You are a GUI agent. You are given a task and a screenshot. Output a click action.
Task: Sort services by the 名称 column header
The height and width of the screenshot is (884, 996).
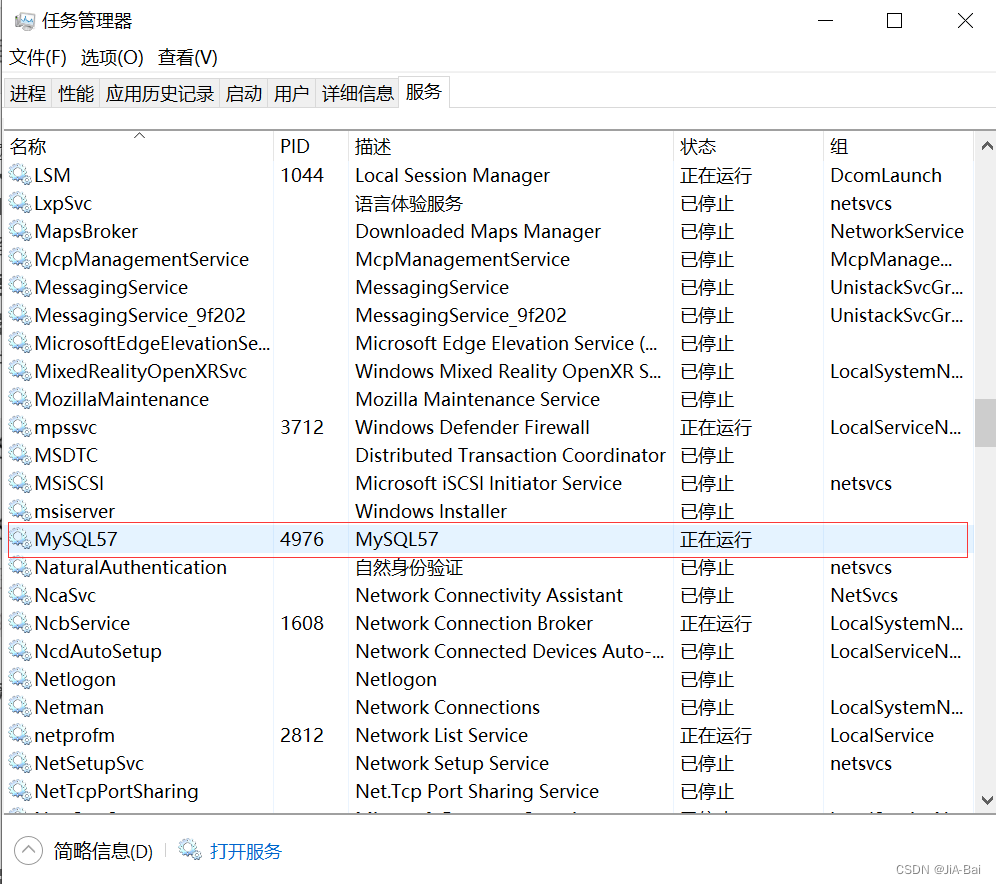point(139,146)
